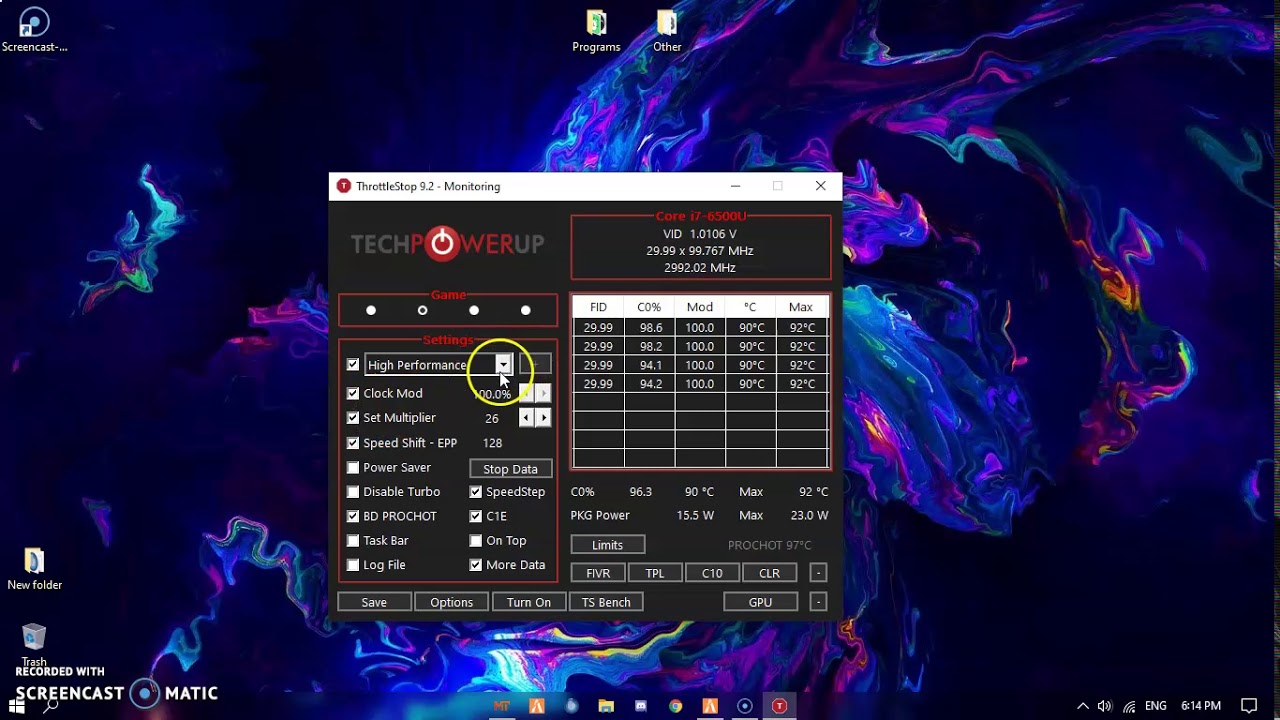Uncheck the SpeedStep option
1280x720 pixels.
pyautogui.click(x=476, y=492)
